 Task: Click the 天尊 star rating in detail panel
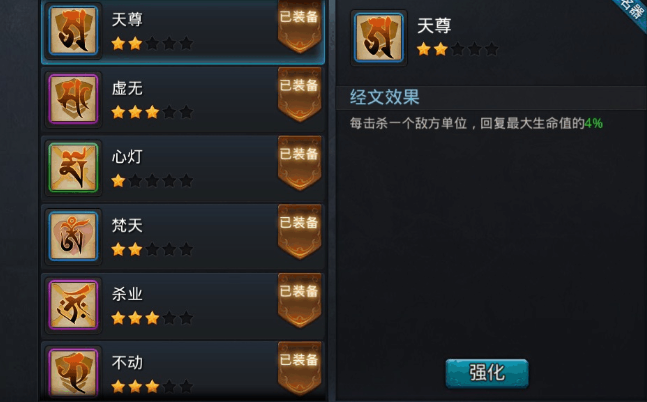457,50
